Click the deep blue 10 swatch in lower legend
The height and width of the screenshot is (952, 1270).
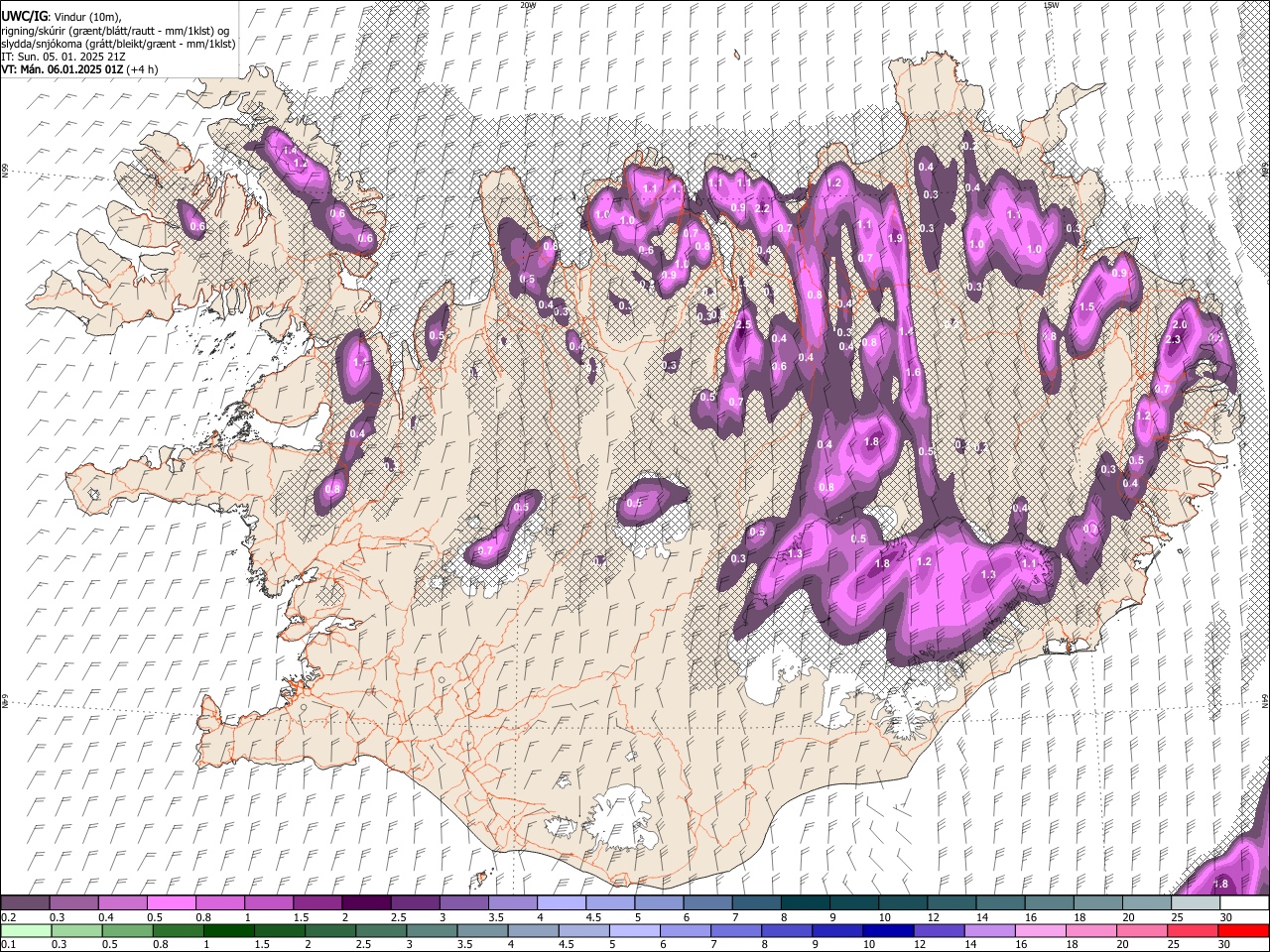[890, 930]
